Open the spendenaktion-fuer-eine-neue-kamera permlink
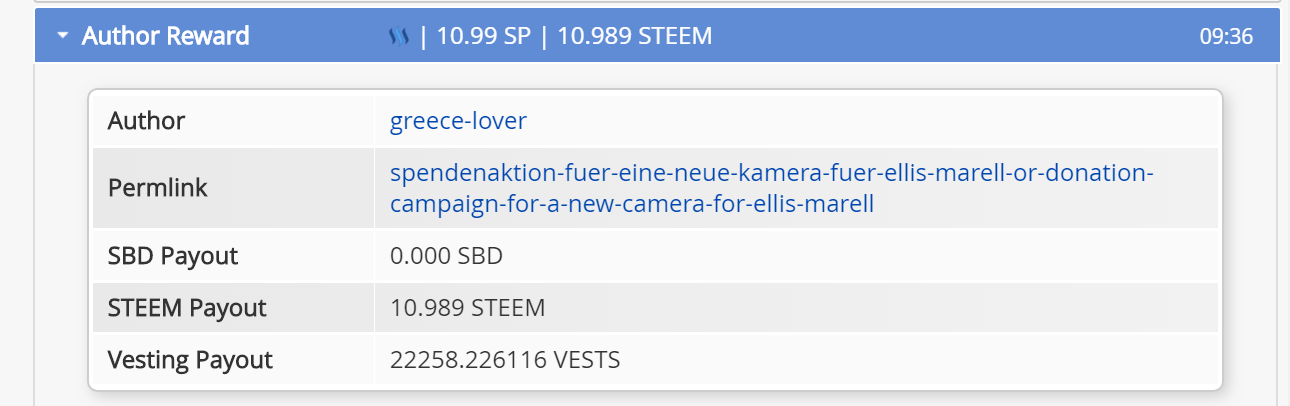Viewport: 1290px width, 406px height. [771, 188]
